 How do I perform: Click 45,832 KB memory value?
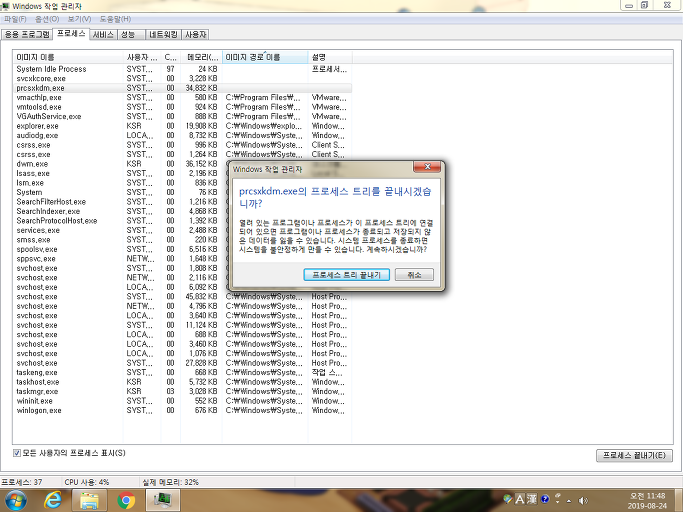(x=201, y=297)
